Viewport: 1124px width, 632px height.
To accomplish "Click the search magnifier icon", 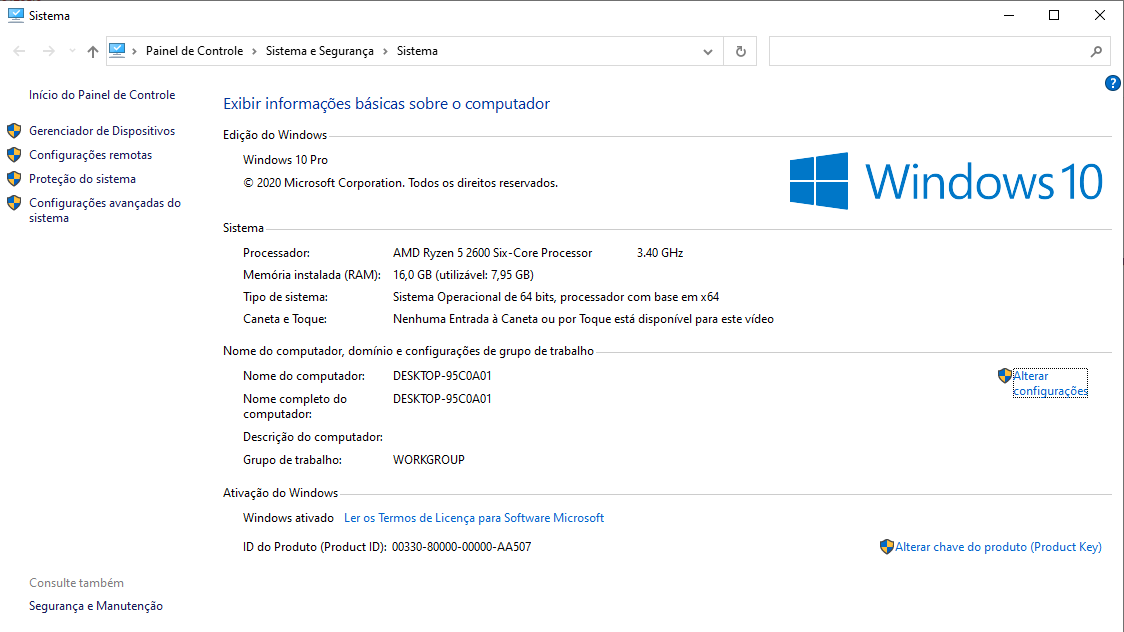I will (1096, 52).
